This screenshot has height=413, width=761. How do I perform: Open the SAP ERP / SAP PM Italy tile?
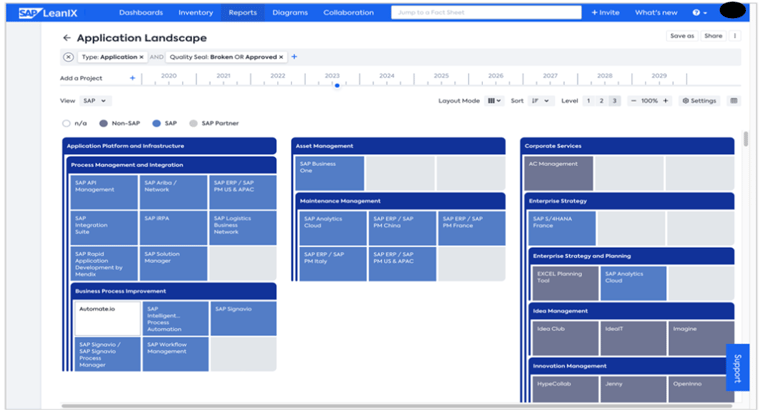tap(333, 264)
